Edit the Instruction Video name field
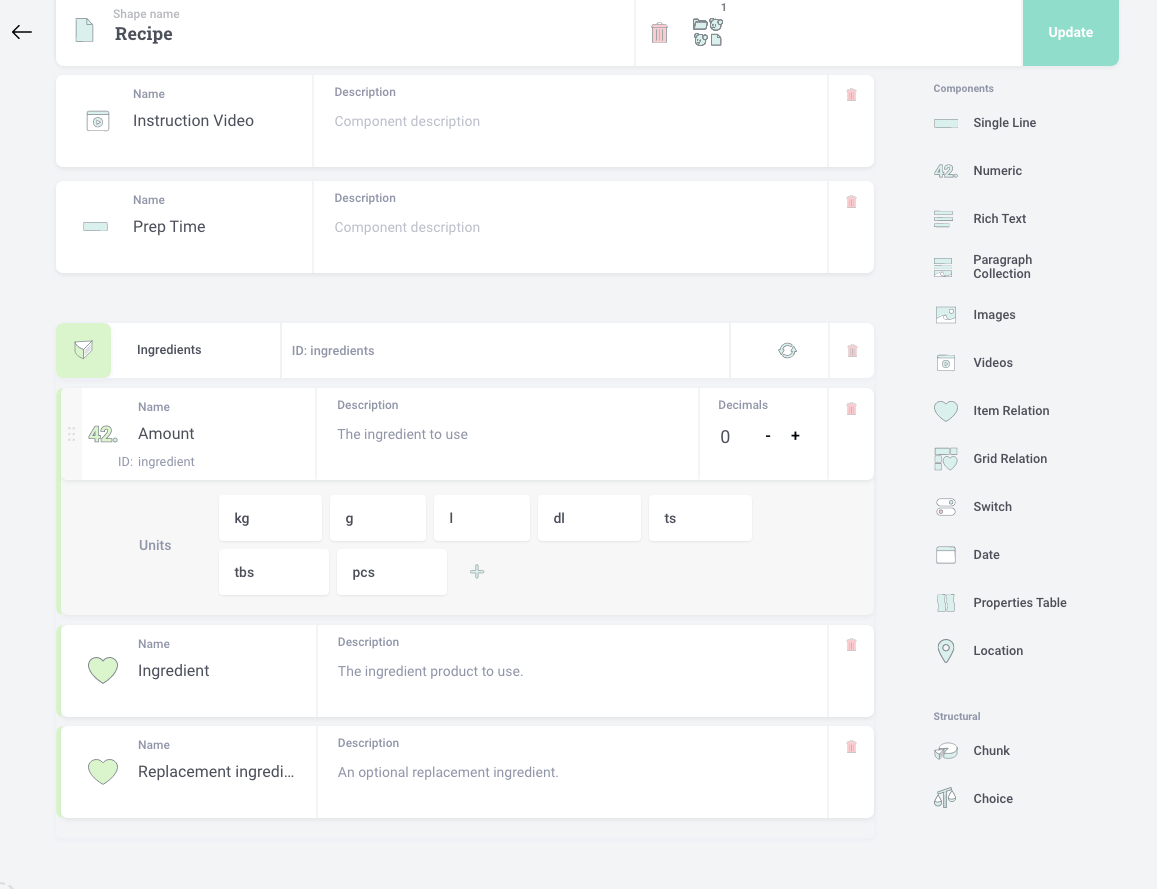 193,121
